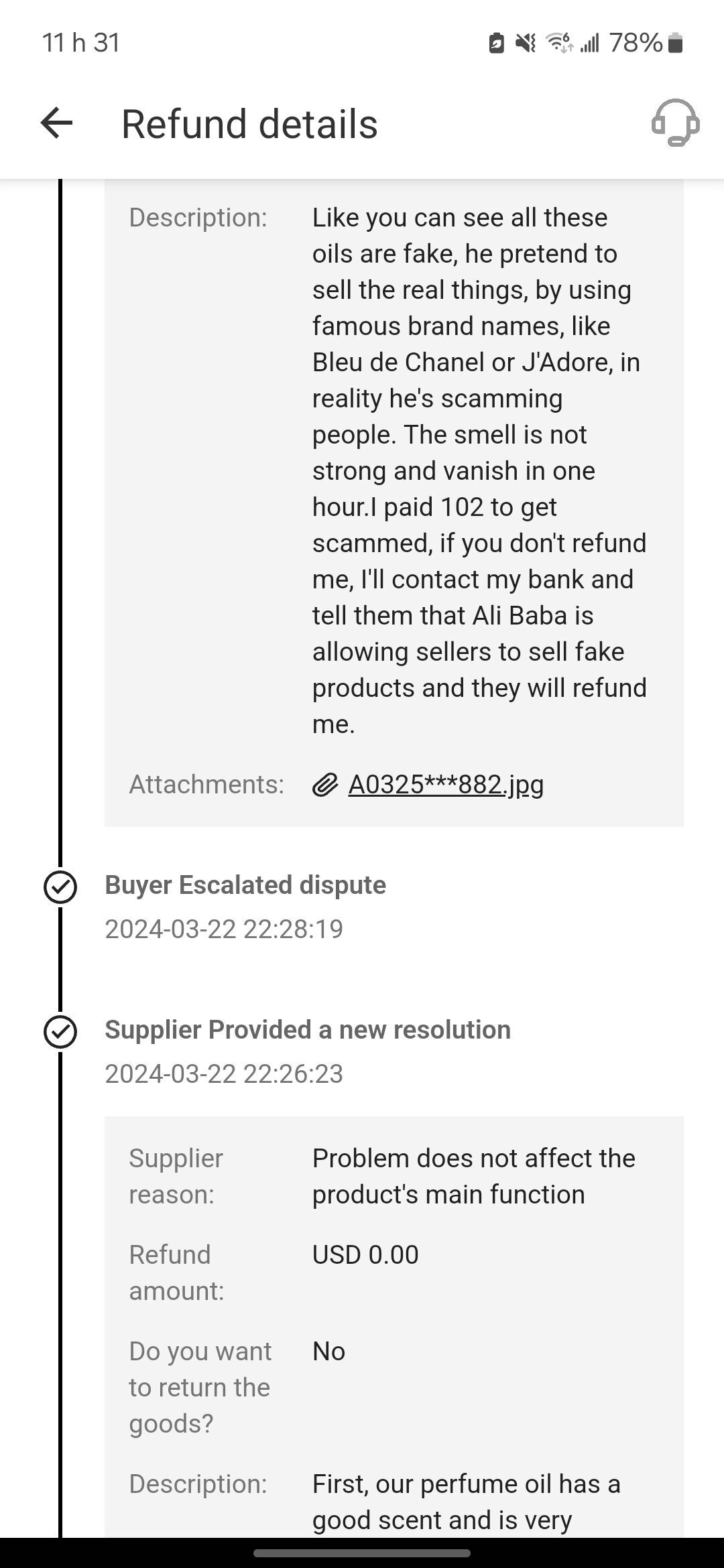Open customer service headset icon
This screenshot has width=724, height=1568.
coord(675,123)
